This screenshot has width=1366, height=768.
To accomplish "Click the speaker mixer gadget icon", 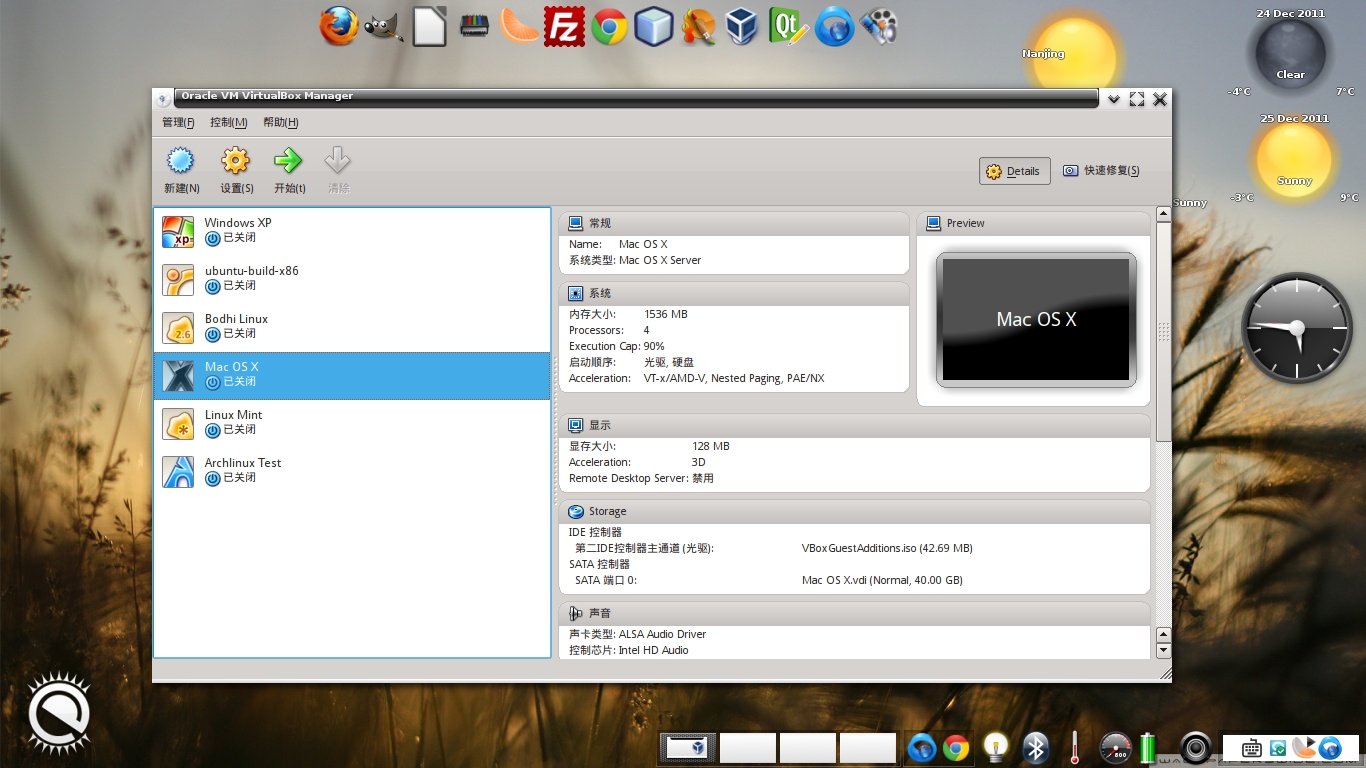I will (x=1196, y=747).
